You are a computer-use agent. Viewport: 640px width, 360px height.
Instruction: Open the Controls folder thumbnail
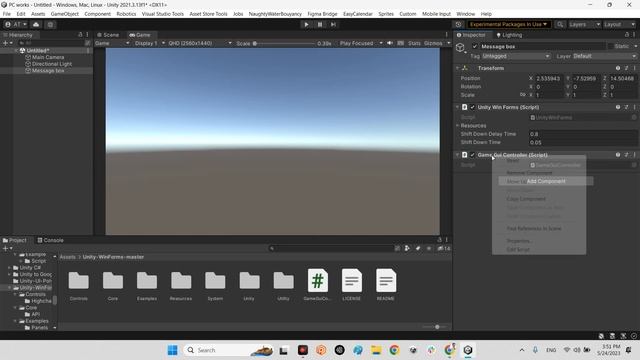point(78,281)
